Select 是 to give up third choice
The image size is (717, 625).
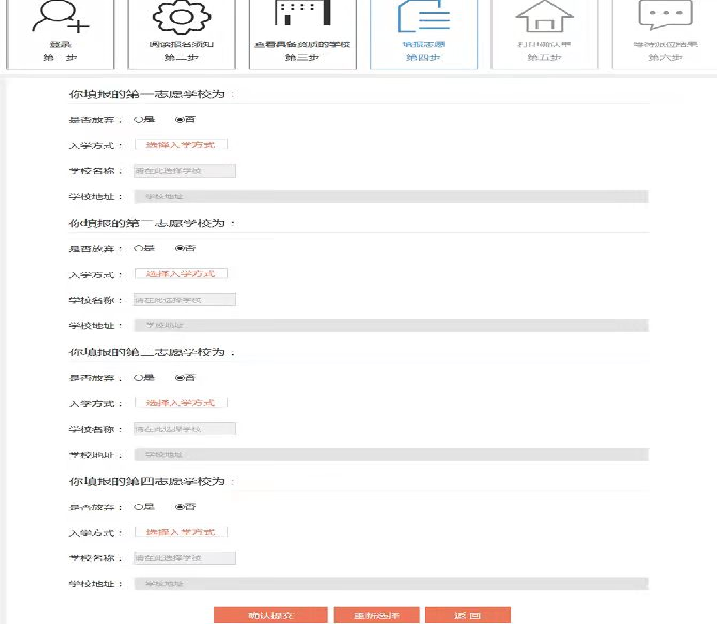pos(139,378)
